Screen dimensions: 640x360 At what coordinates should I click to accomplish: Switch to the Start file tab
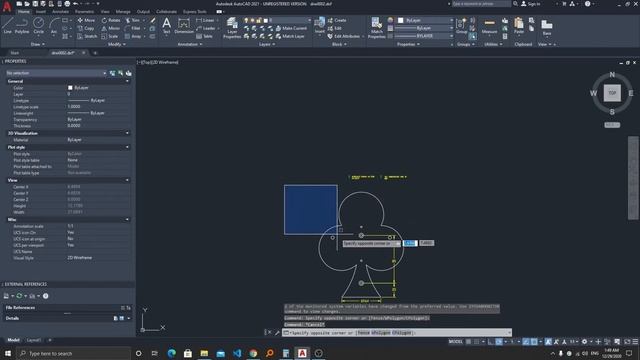(x=15, y=53)
